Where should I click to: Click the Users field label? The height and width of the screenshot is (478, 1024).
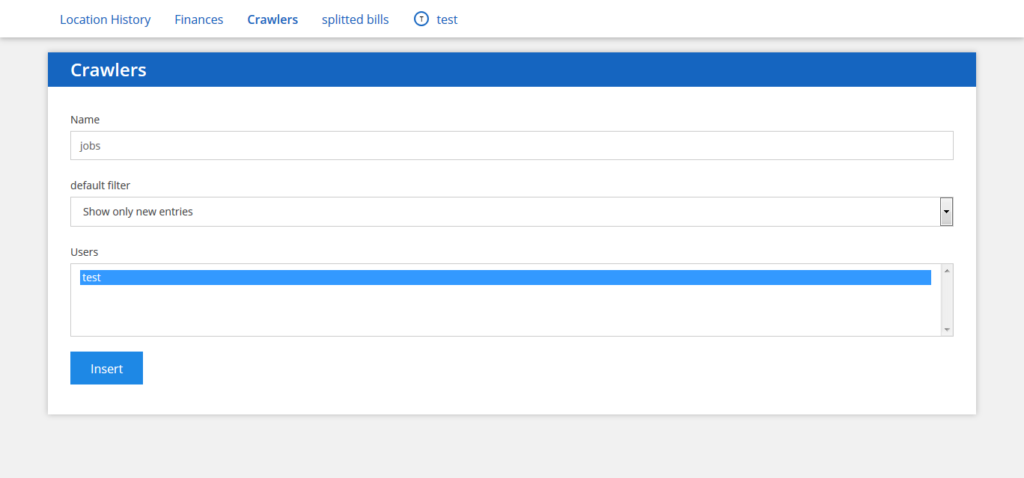coord(84,251)
